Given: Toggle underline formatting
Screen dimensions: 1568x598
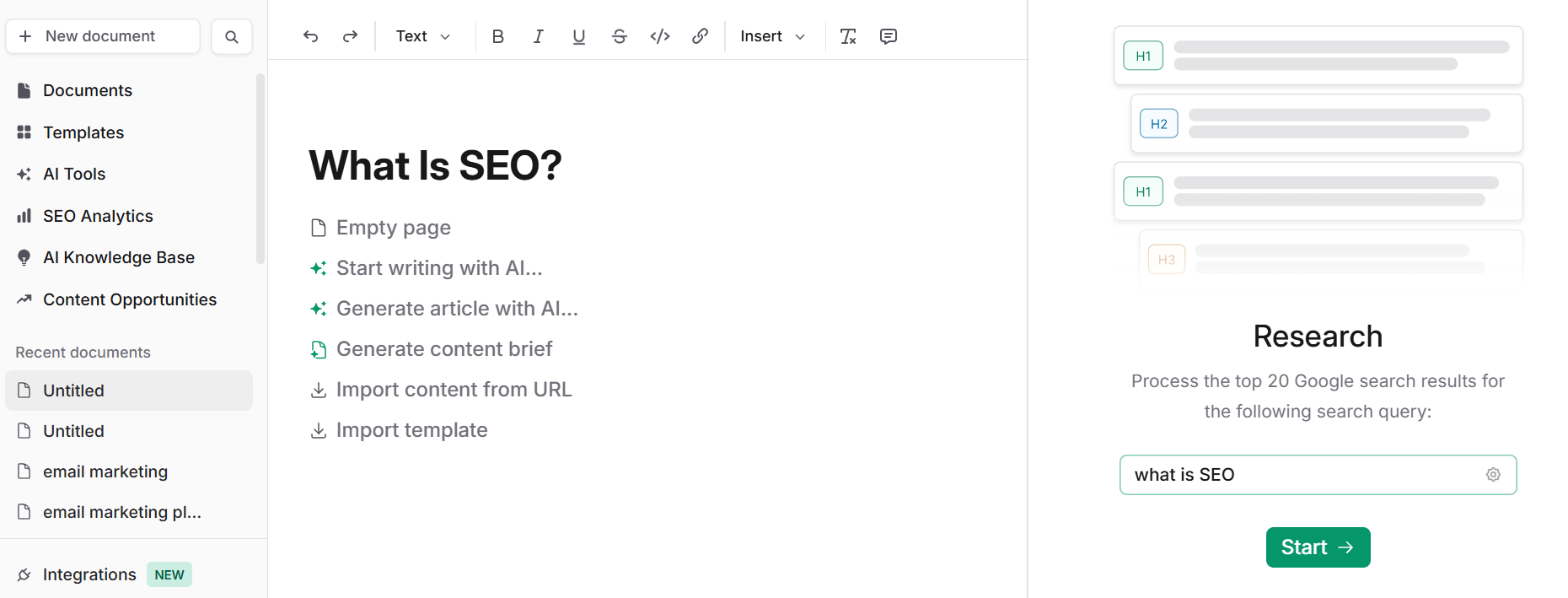Looking at the screenshot, I should (x=578, y=36).
